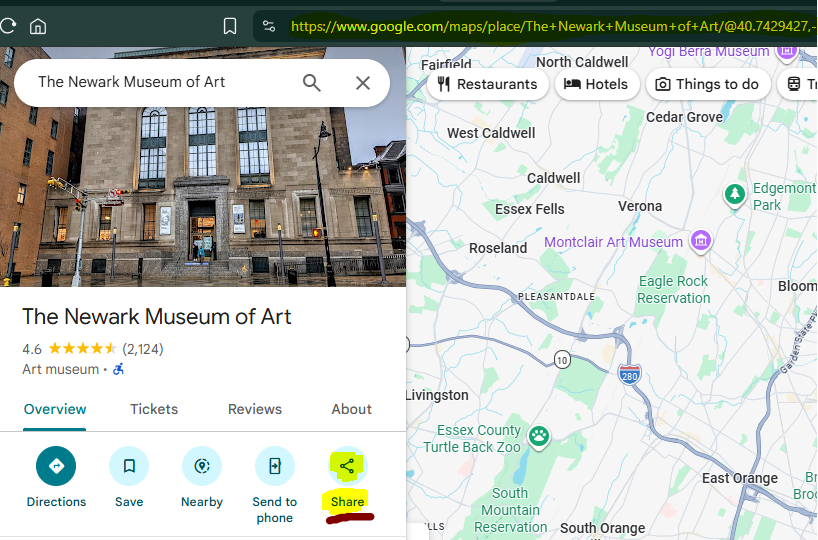This screenshot has width=818, height=540.
Task: Click Montclair Art Museum map marker
Action: pyautogui.click(x=701, y=241)
